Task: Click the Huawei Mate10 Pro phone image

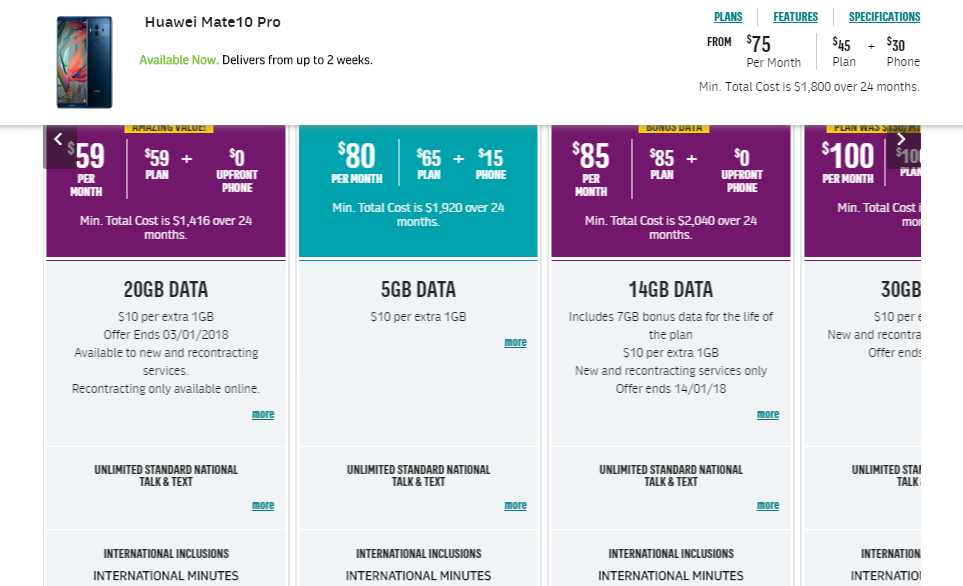Action: [x=85, y=62]
